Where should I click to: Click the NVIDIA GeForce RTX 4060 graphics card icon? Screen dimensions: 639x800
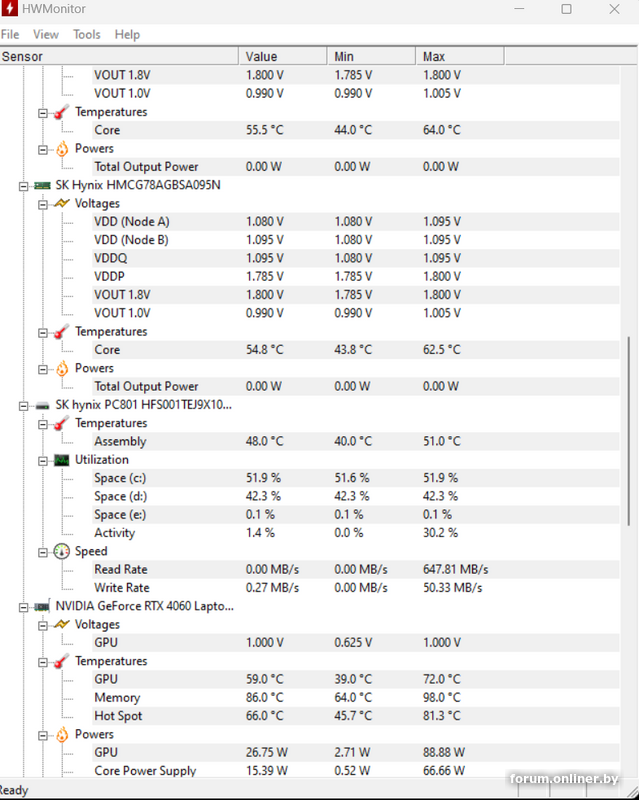click(x=42, y=606)
